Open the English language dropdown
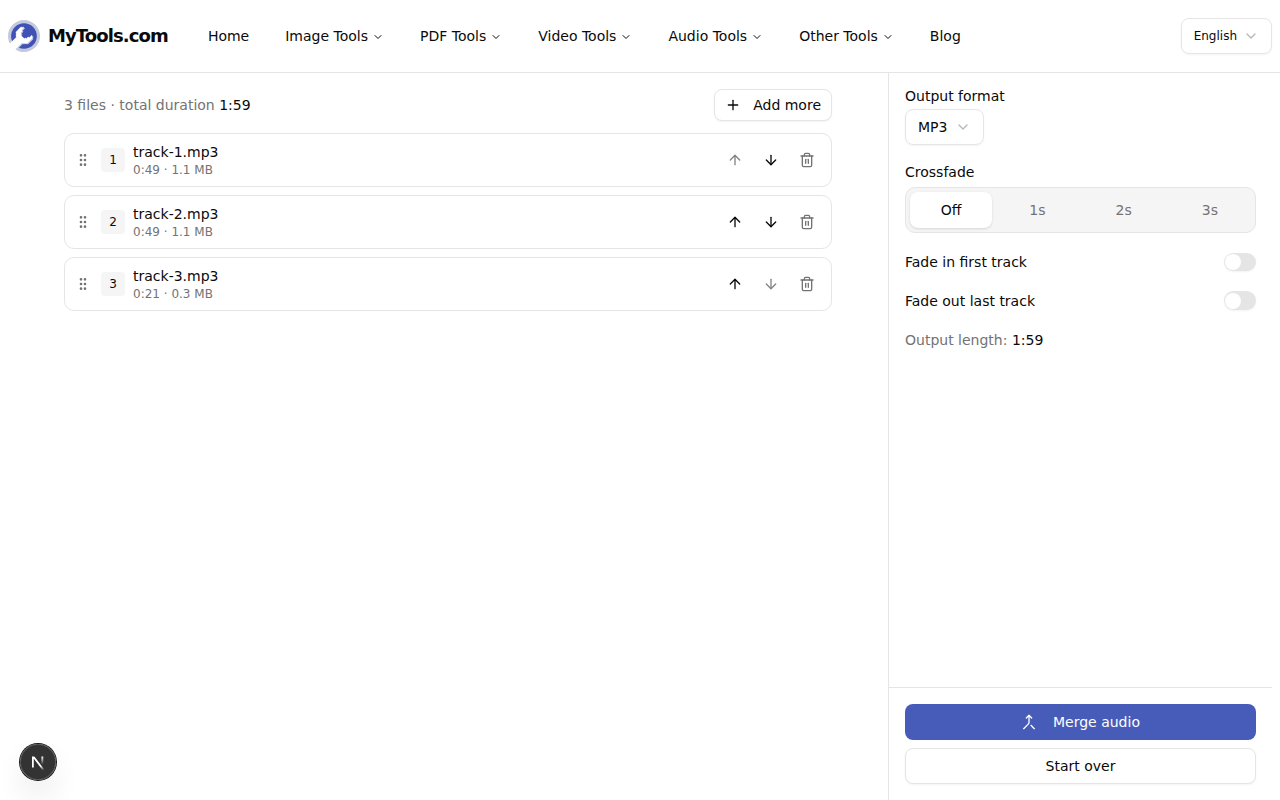1280x800 pixels. click(x=1225, y=36)
